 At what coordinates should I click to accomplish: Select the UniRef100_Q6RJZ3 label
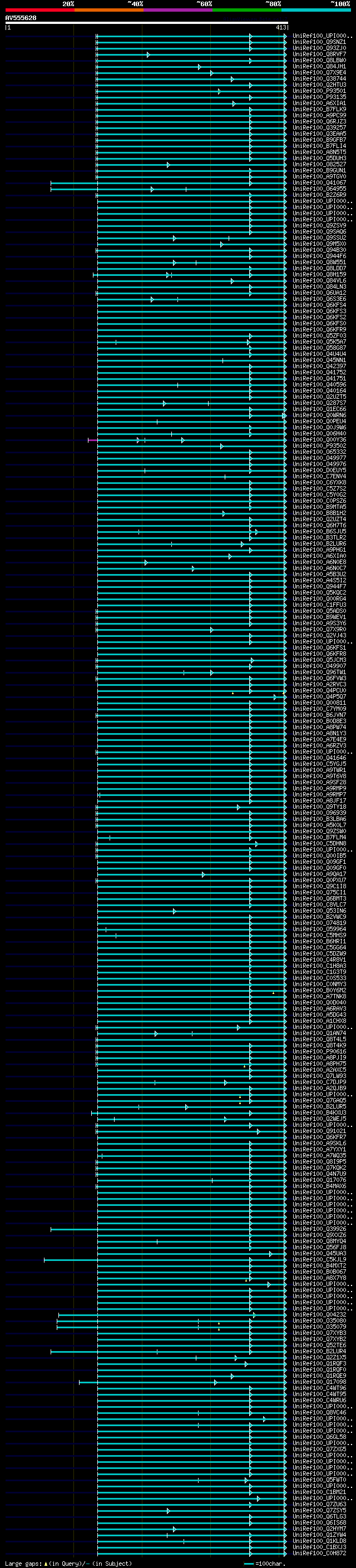pos(319,121)
